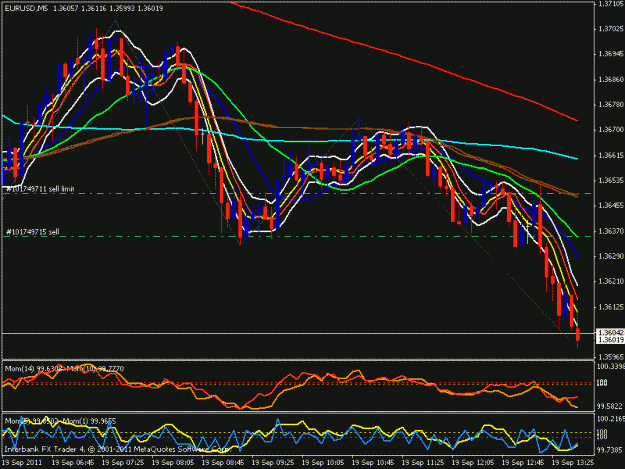Screen dimensions: 625x469
Task: Click the Mom(14) indicator label
Action: [x=33, y=369]
